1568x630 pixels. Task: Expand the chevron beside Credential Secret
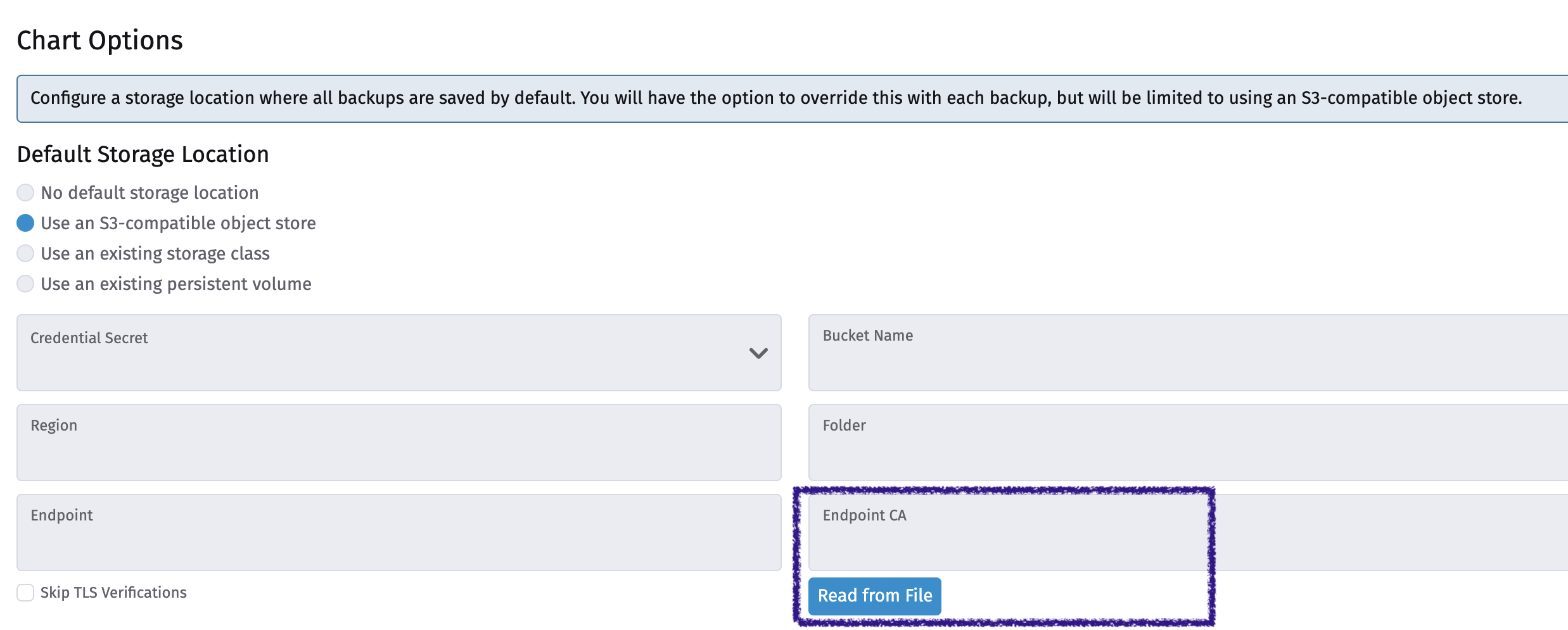coord(758,353)
